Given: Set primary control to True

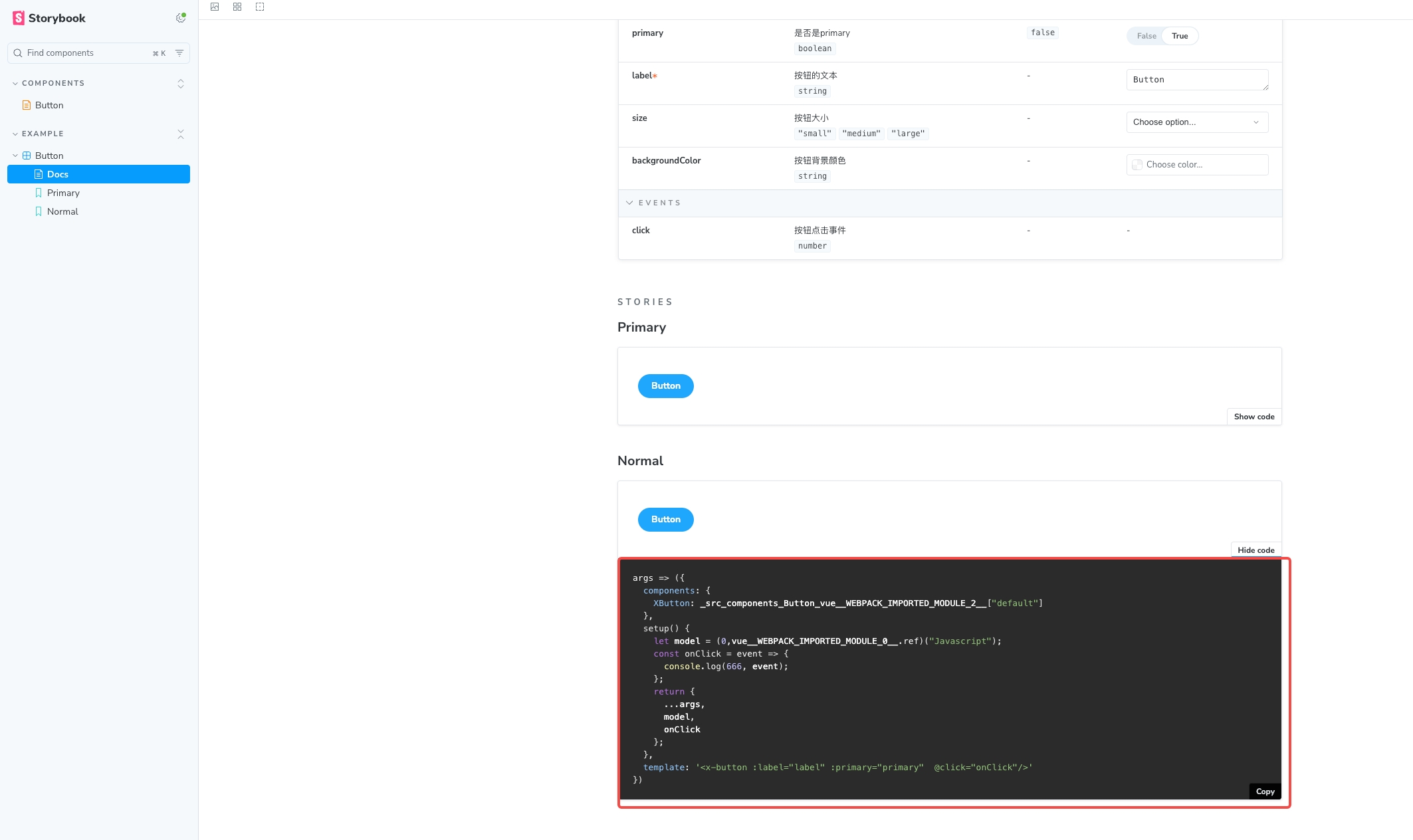Looking at the screenshot, I should coord(1180,36).
